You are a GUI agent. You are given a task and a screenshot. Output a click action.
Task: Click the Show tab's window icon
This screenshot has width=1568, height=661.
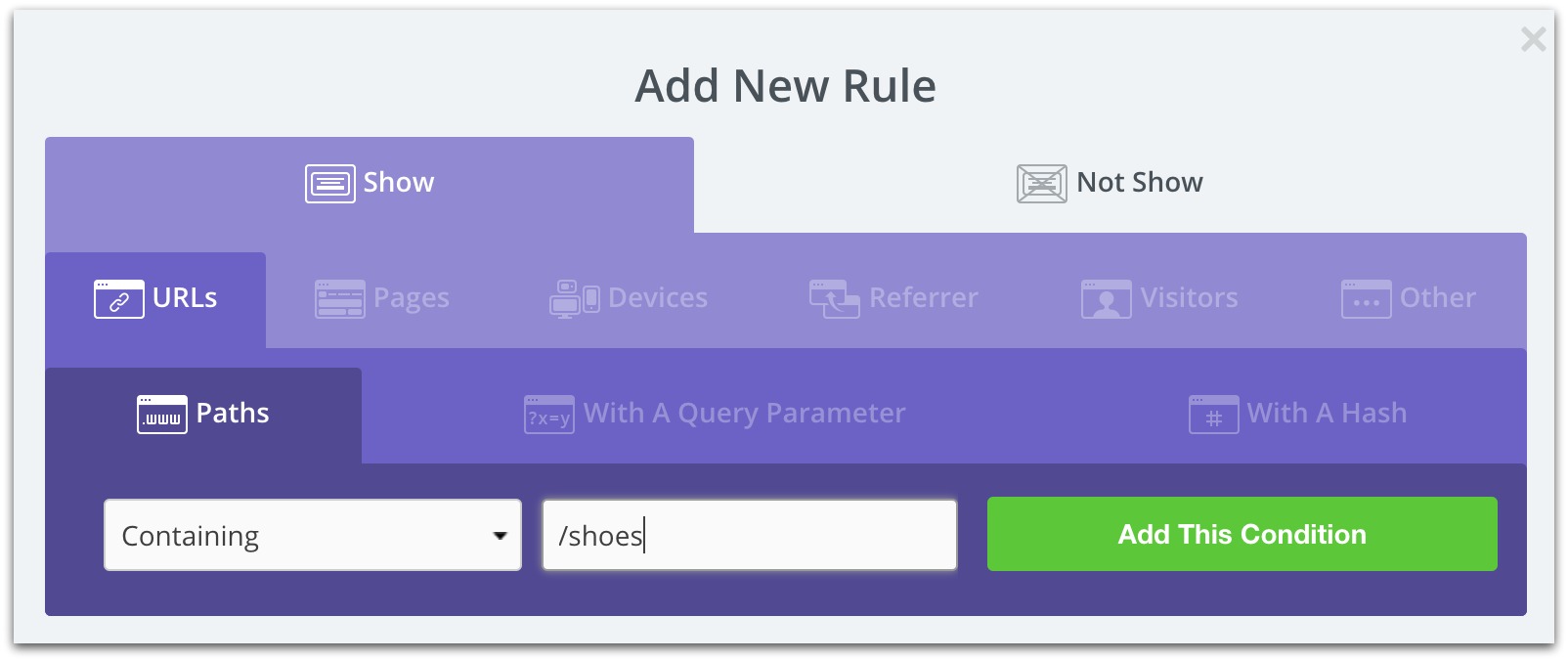coord(329,183)
